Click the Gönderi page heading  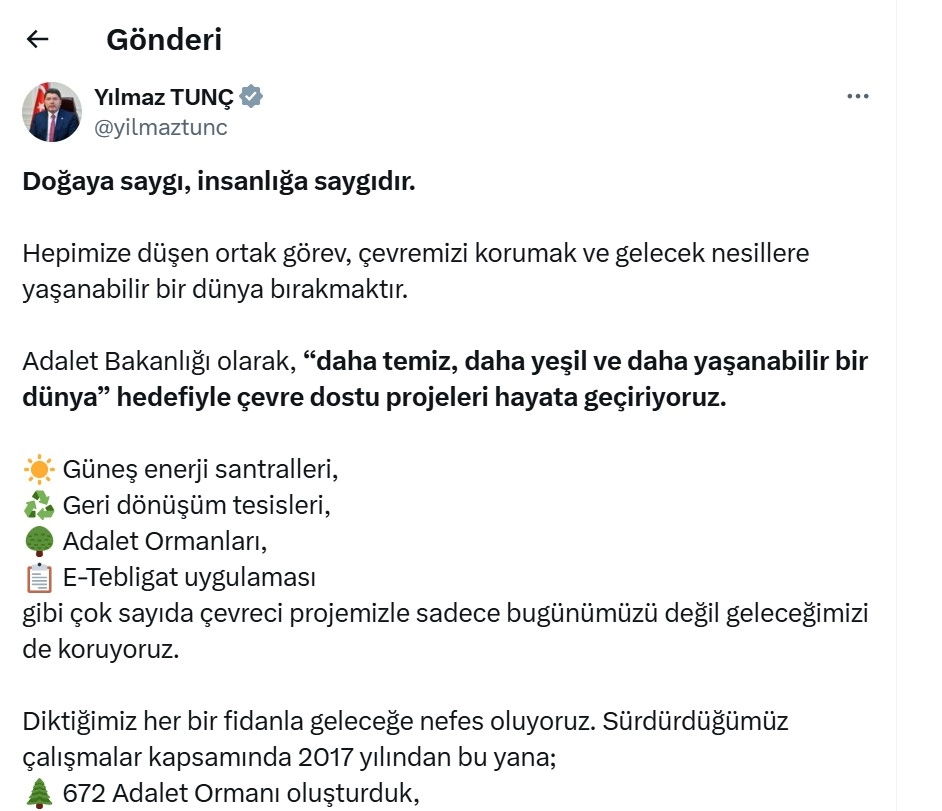164,40
